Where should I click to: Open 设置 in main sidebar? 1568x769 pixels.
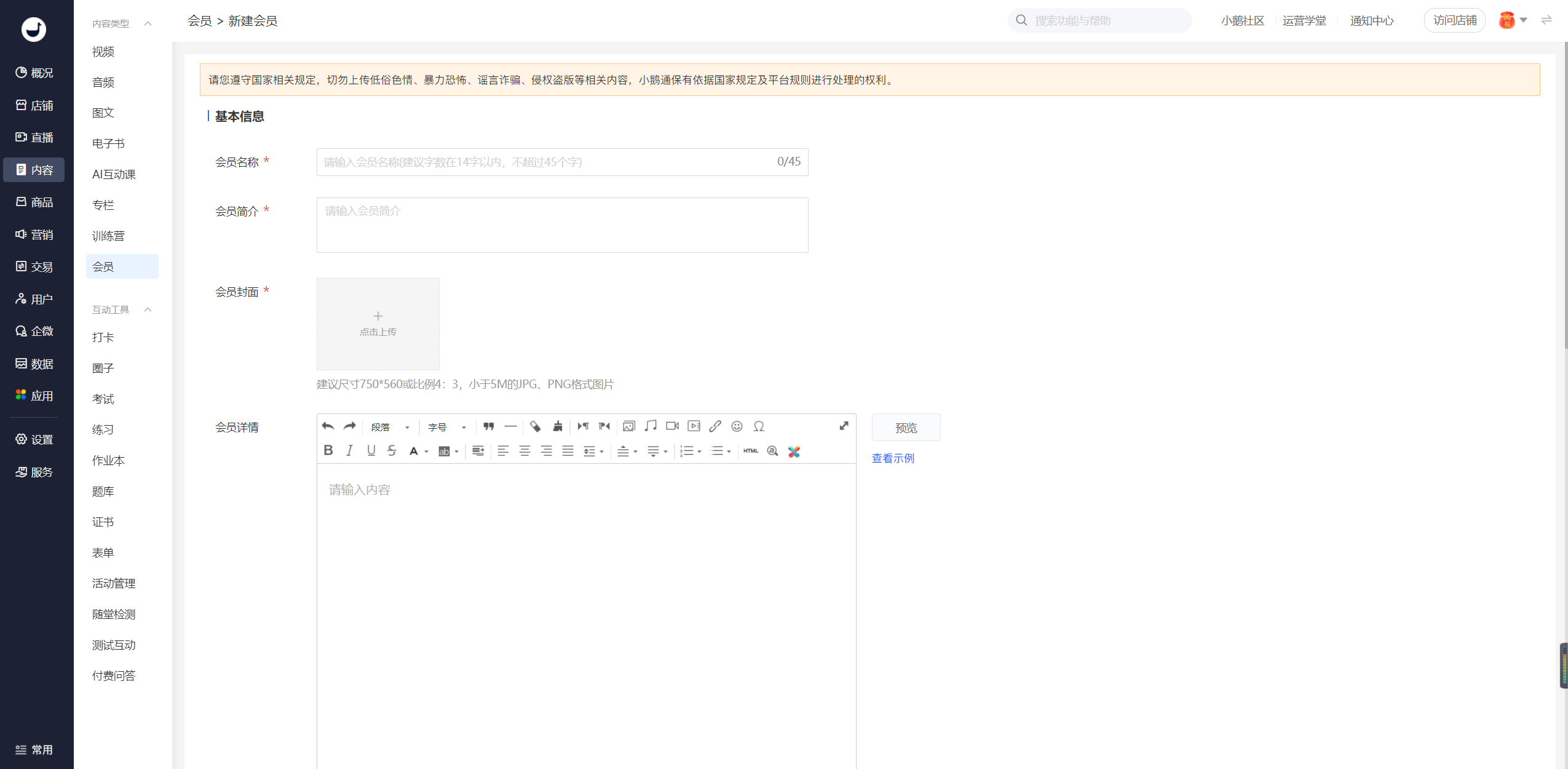(x=34, y=439)
